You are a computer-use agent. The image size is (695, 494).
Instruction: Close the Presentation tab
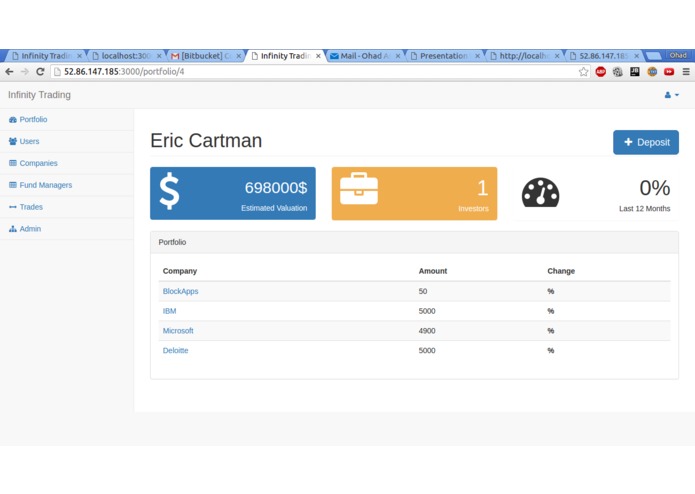click(477, 56)
